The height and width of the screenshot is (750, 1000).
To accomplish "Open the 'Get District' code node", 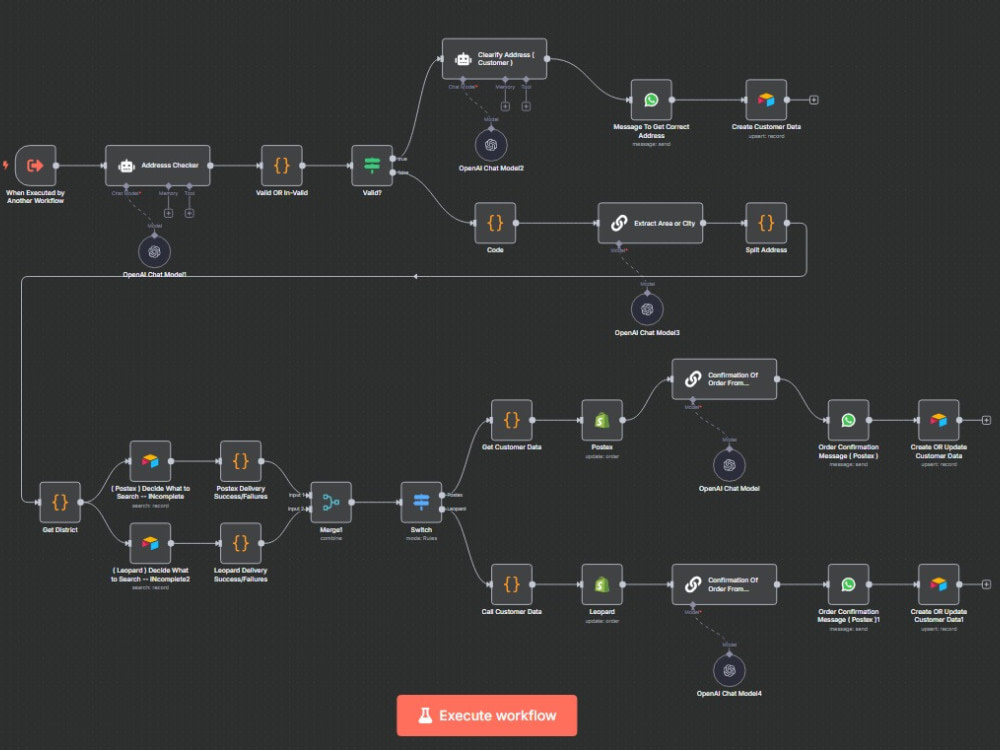I will (x=60, y=502).
